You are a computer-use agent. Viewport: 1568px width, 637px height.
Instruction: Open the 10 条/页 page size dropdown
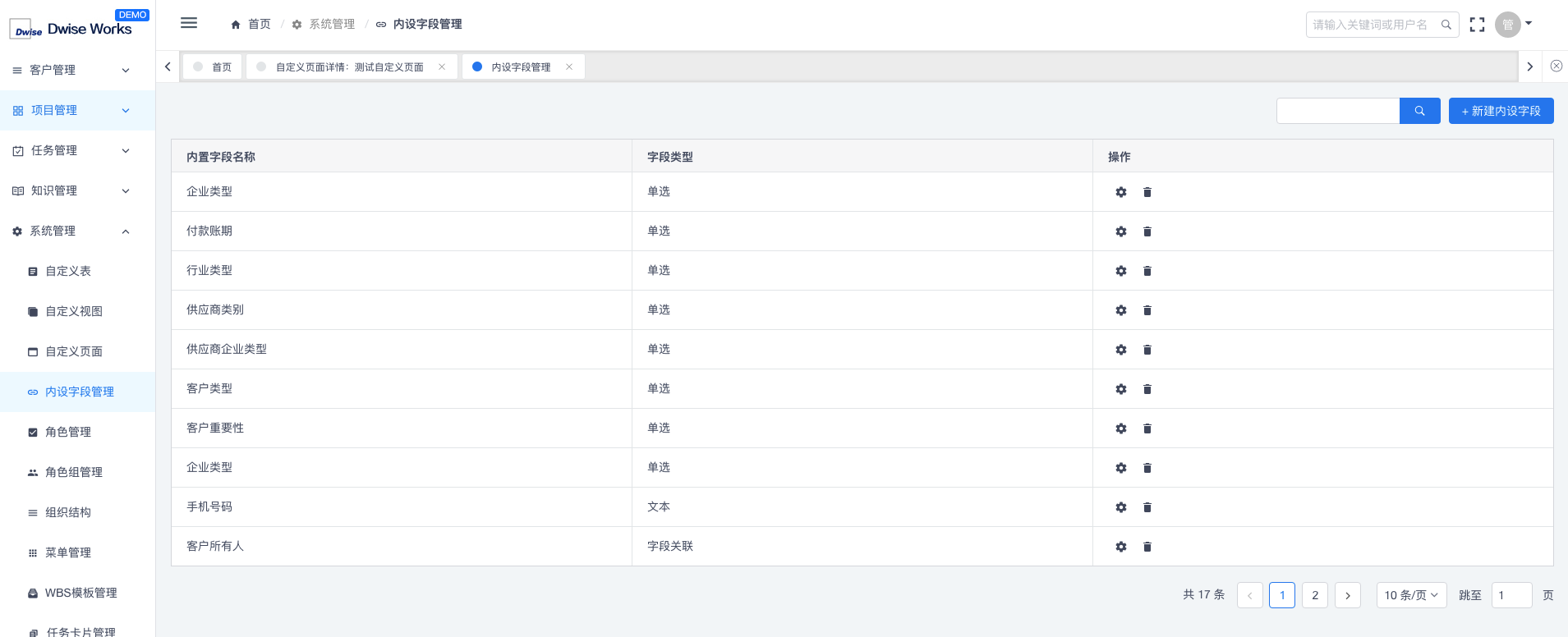(1411, 595)
